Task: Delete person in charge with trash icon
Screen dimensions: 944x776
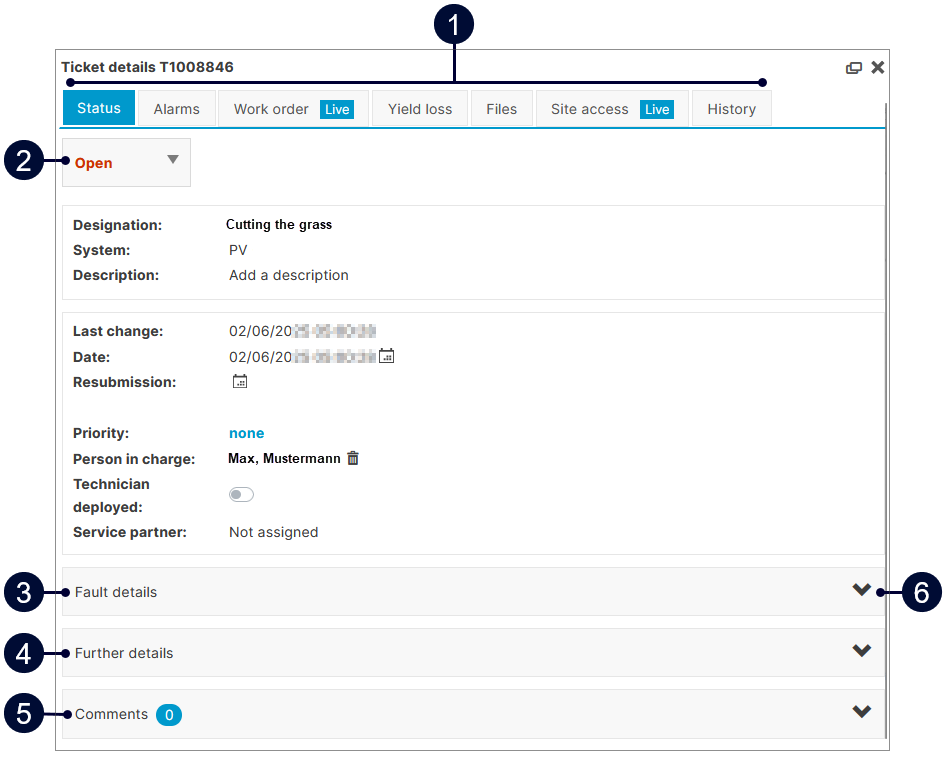Action: coord(353,459)
